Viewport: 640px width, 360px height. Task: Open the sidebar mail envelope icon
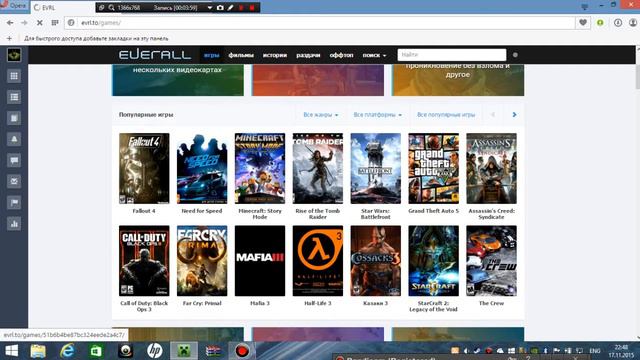pos(14,181)
